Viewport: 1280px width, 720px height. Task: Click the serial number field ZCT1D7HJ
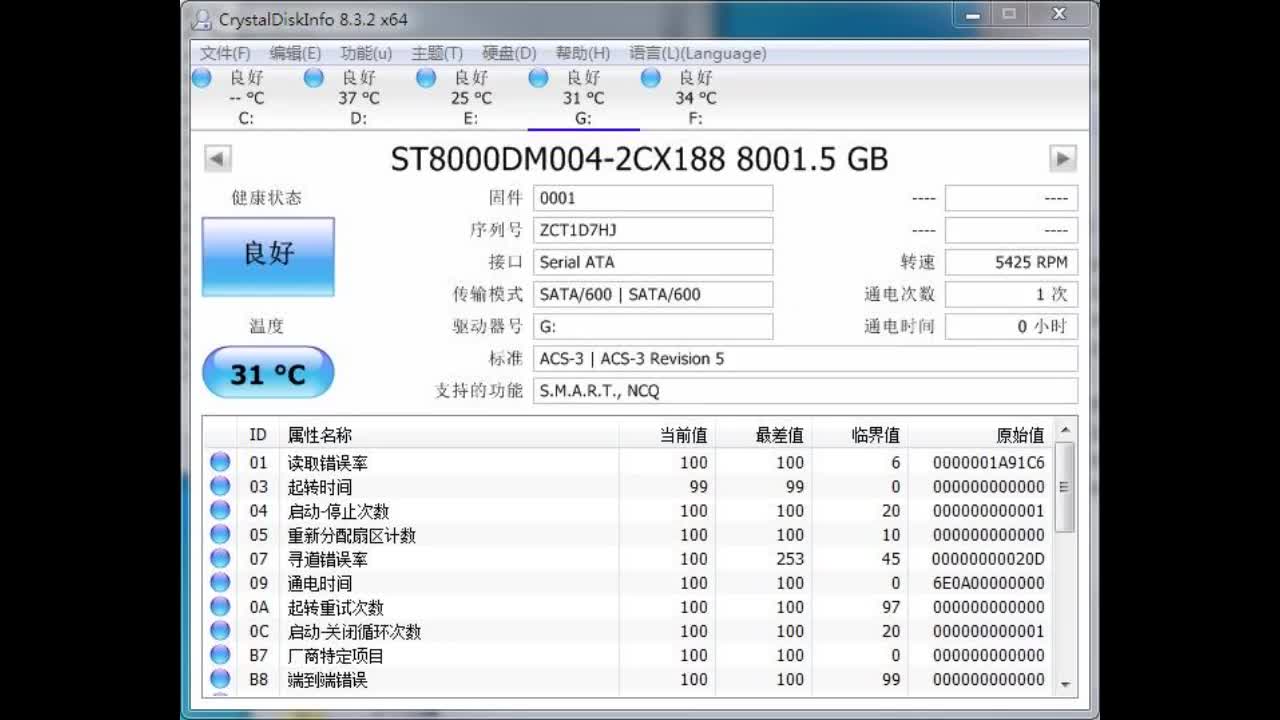click(653, 230)
